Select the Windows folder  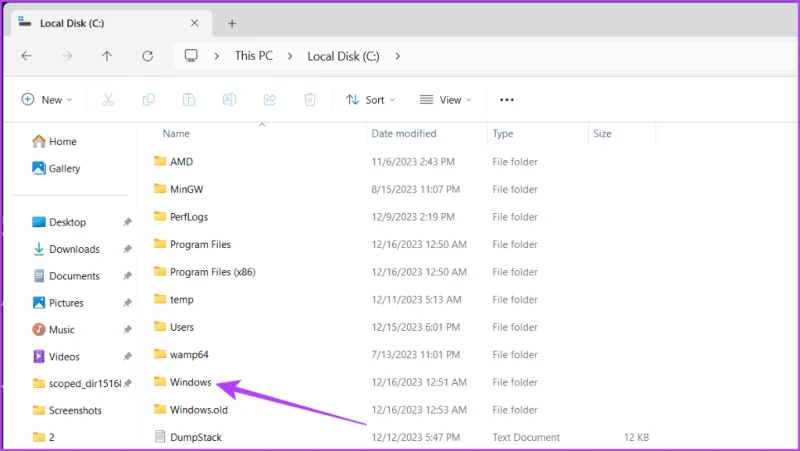click(190, 382)
